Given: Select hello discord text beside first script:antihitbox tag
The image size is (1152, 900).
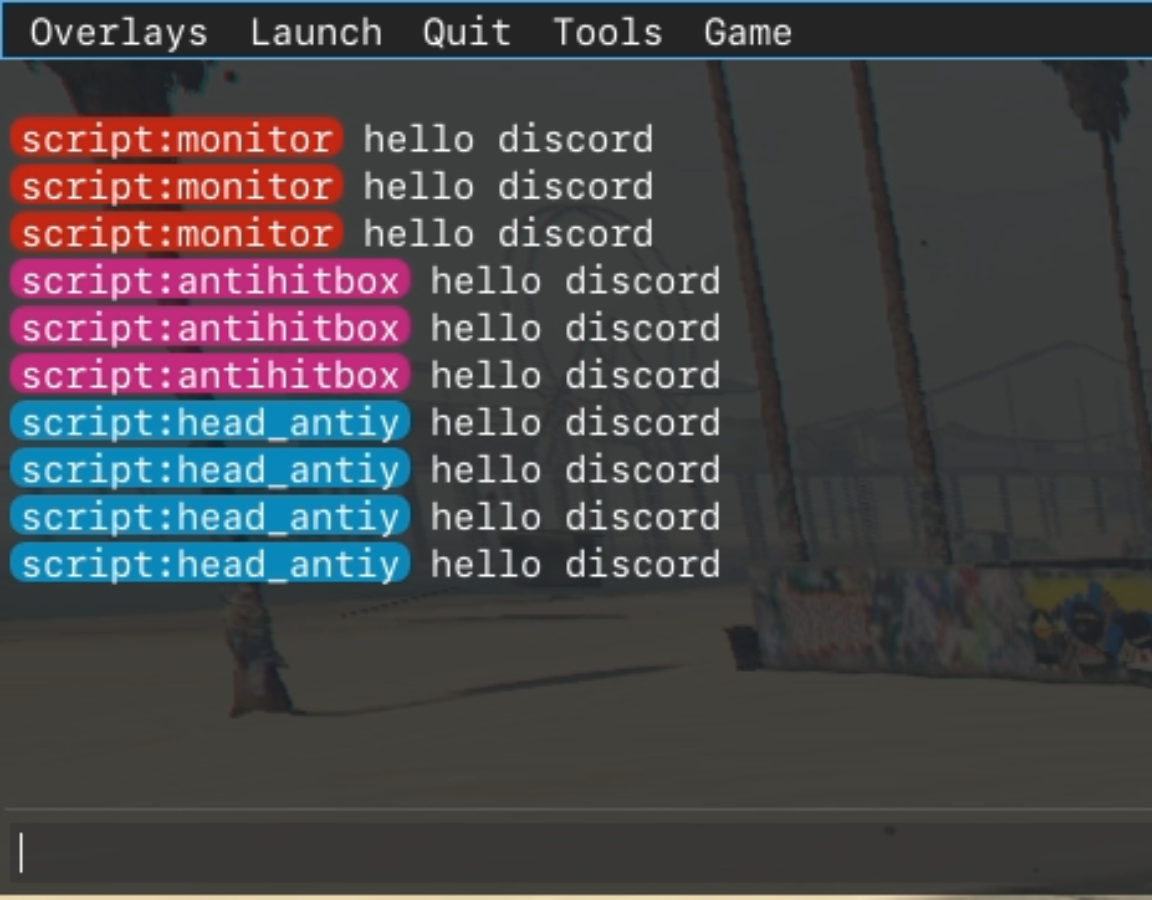Looking at the screenshot, I should pos(576,281).
